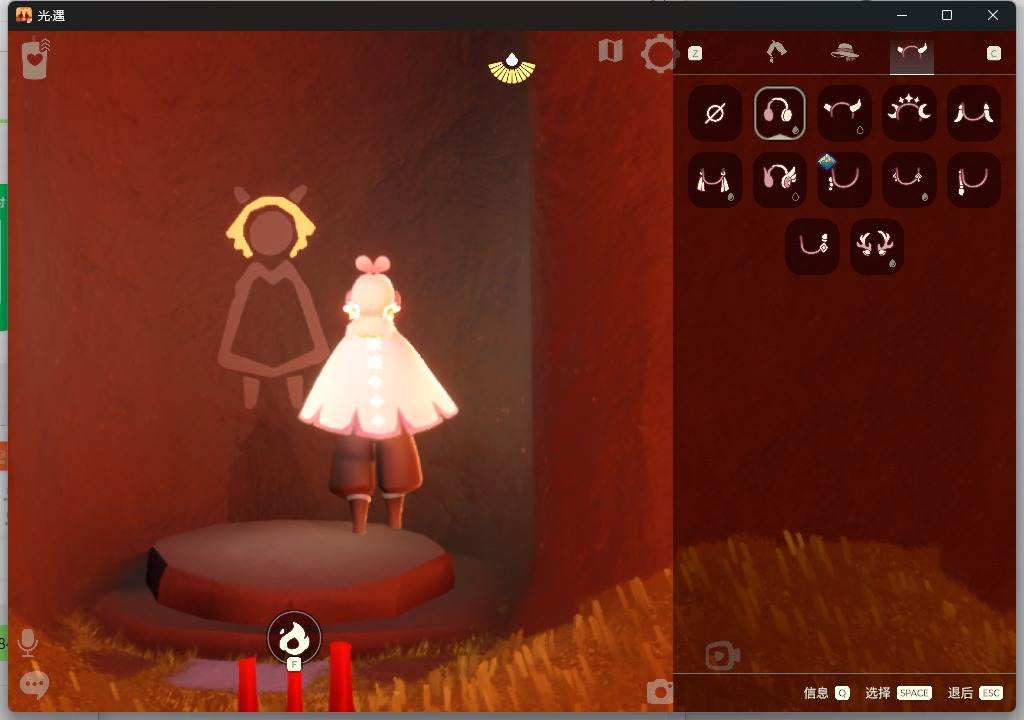The width and height of the screenshot is (1024, 720).
Task: Open the chat bubble
Action: [x=34, y=685]
